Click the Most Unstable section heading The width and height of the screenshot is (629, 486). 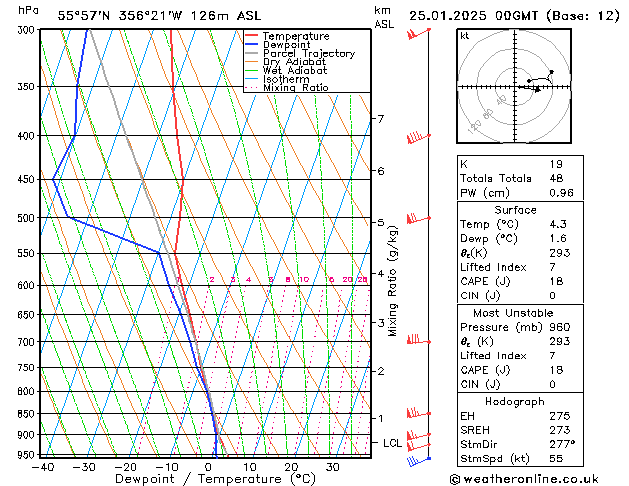pos(513,313)
